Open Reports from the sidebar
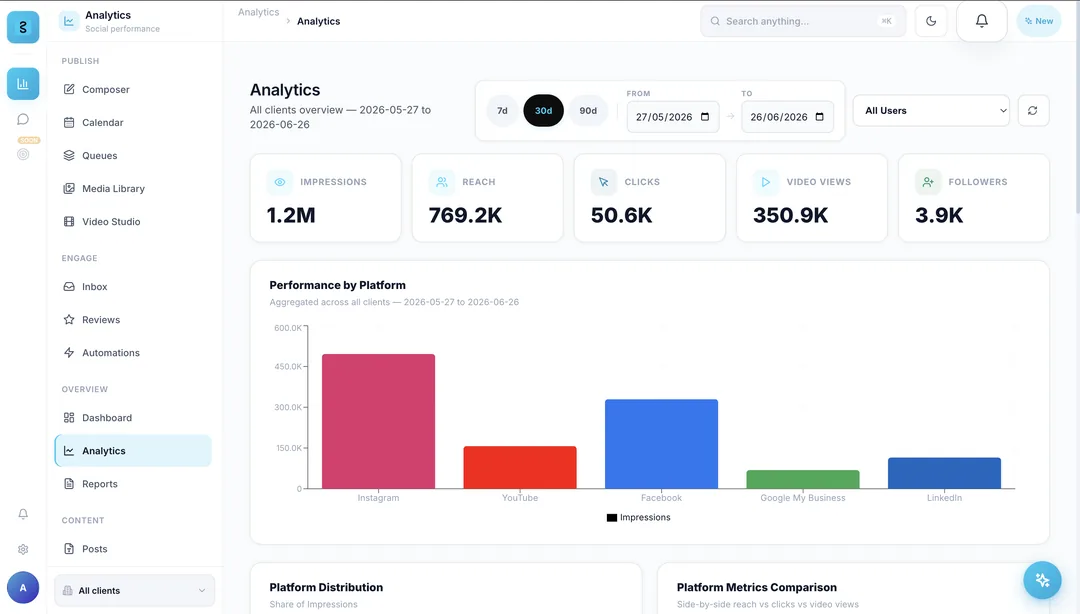Image resolution: width=1080 pixels, height=614 pixels. point(133,484)
